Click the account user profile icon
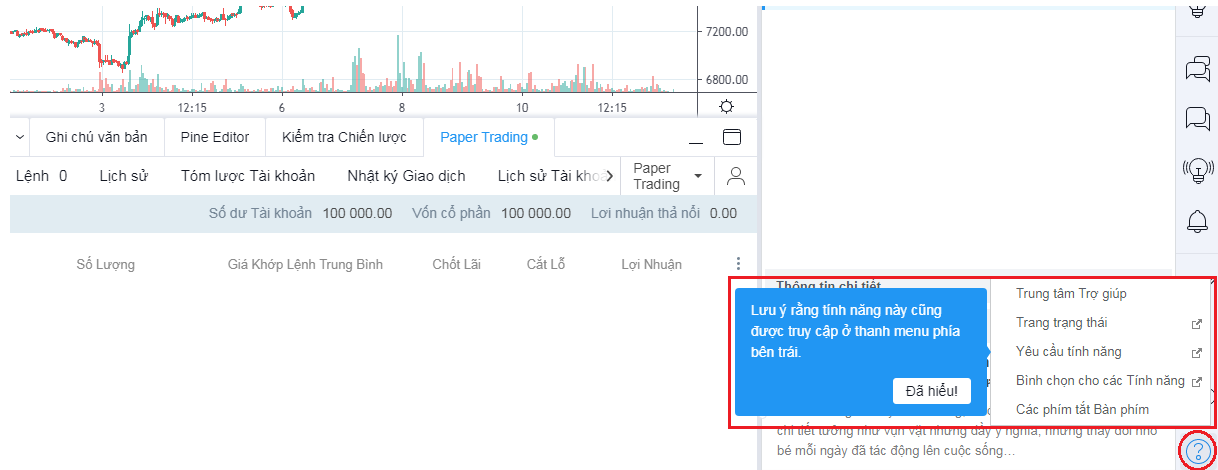 click(736, 176)
